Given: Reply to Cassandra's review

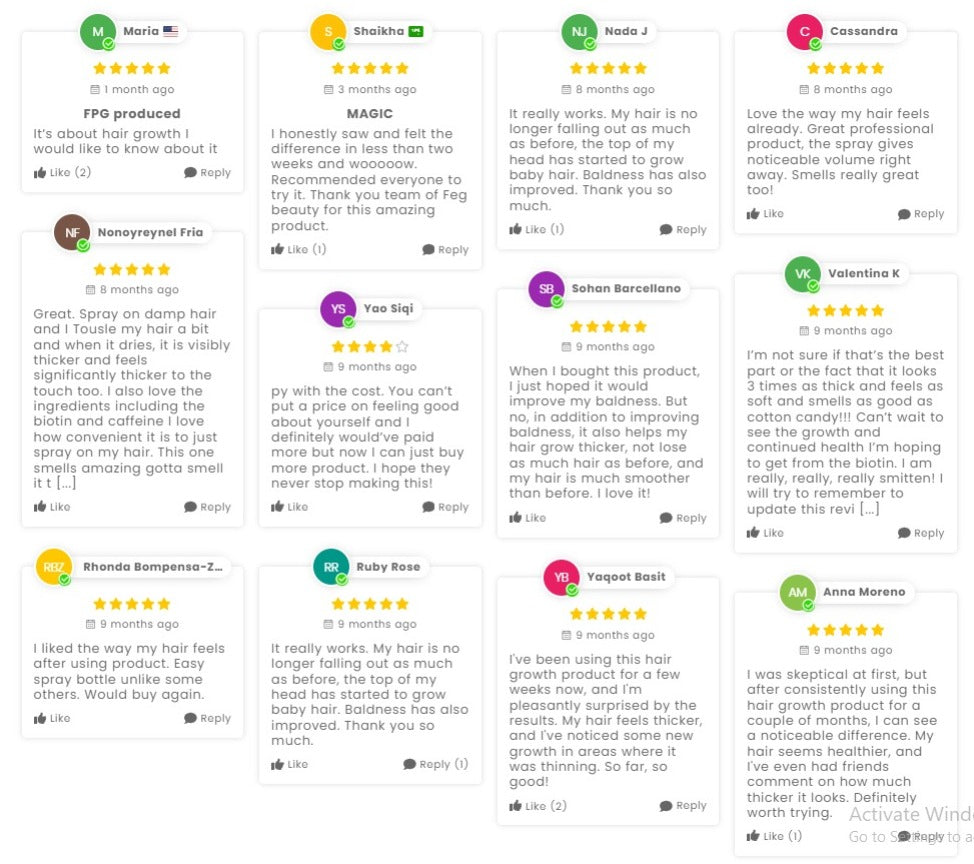Looking at the screenshot, I should 921,214.
